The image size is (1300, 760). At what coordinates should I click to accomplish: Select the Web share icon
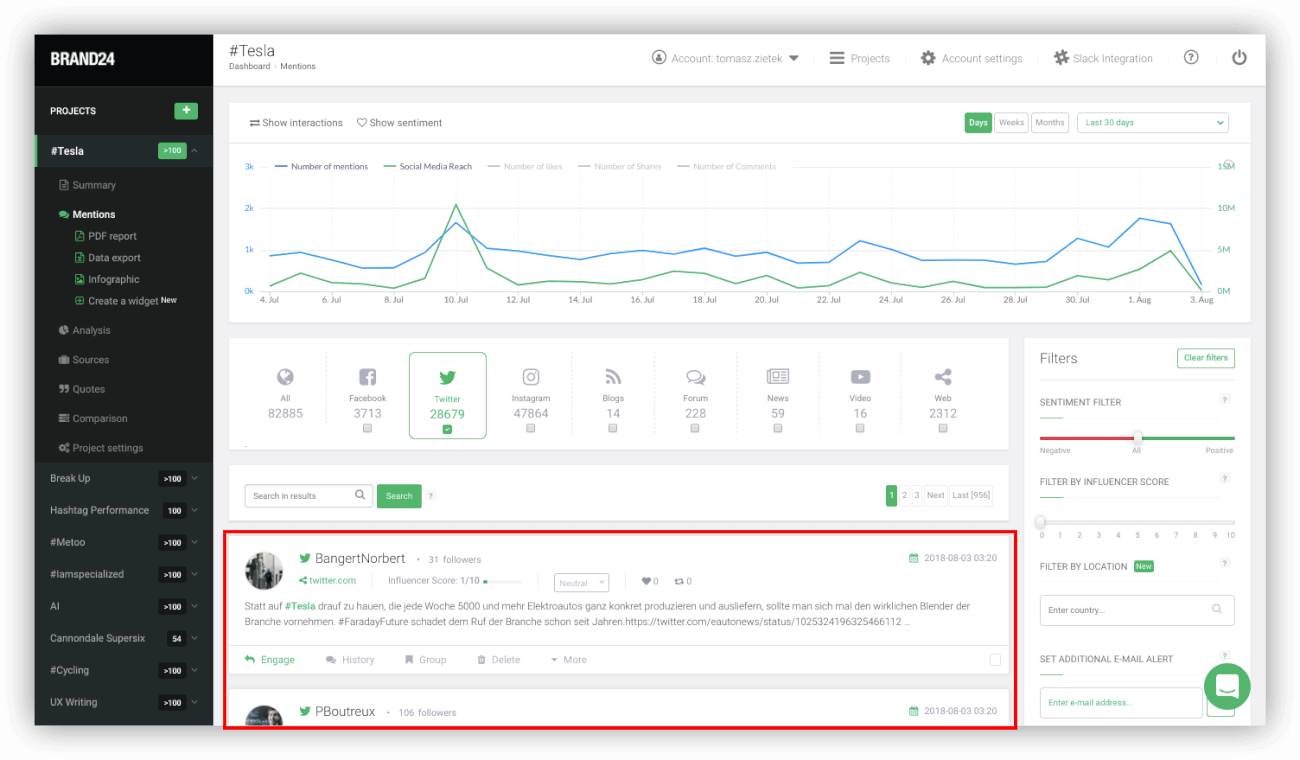pyautogui.click(x=943, y=377)
